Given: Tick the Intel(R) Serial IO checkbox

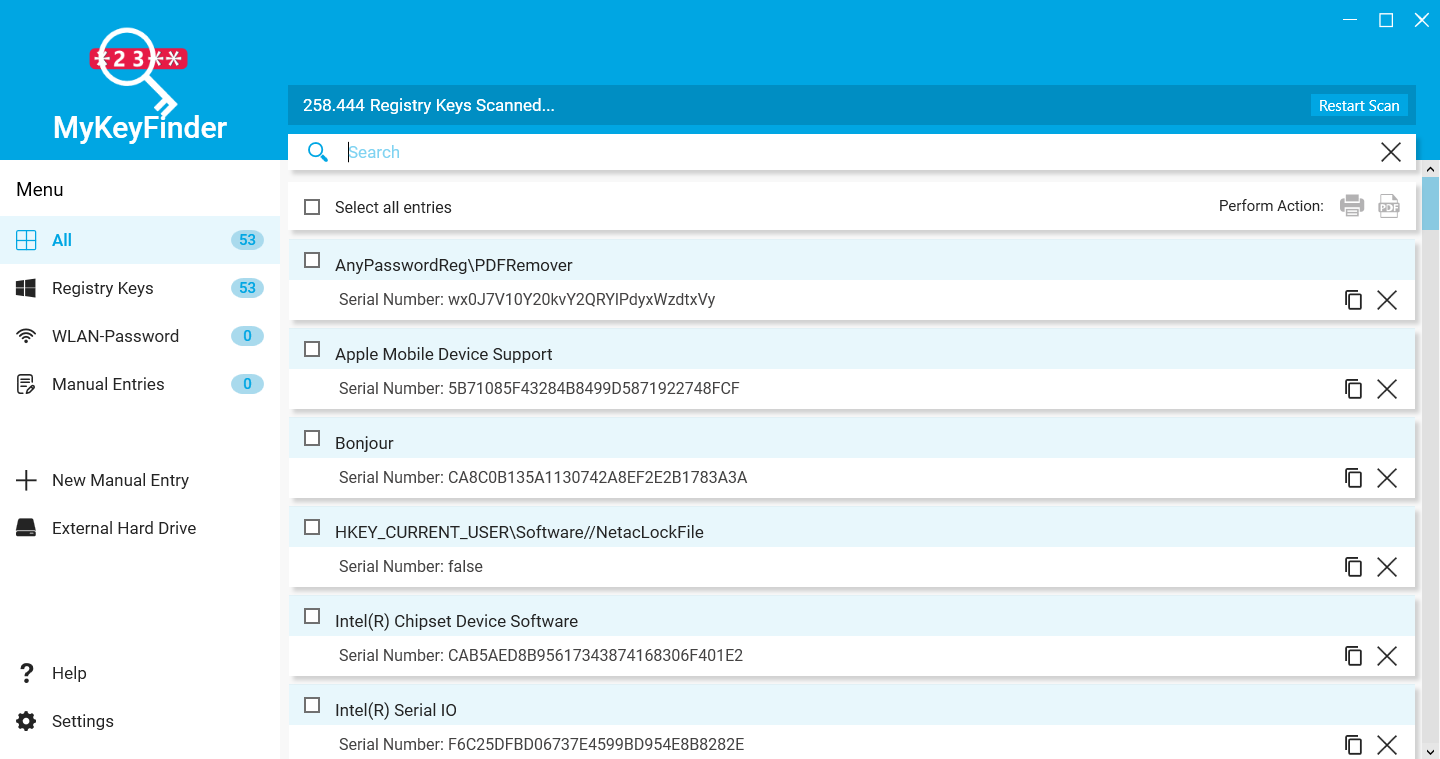Looking at the screenshot, I should click(312, 705).
